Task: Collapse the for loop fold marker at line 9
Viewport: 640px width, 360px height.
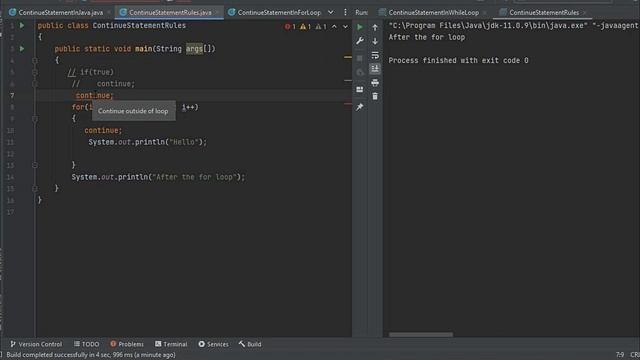Action: [x=35, y=119]
